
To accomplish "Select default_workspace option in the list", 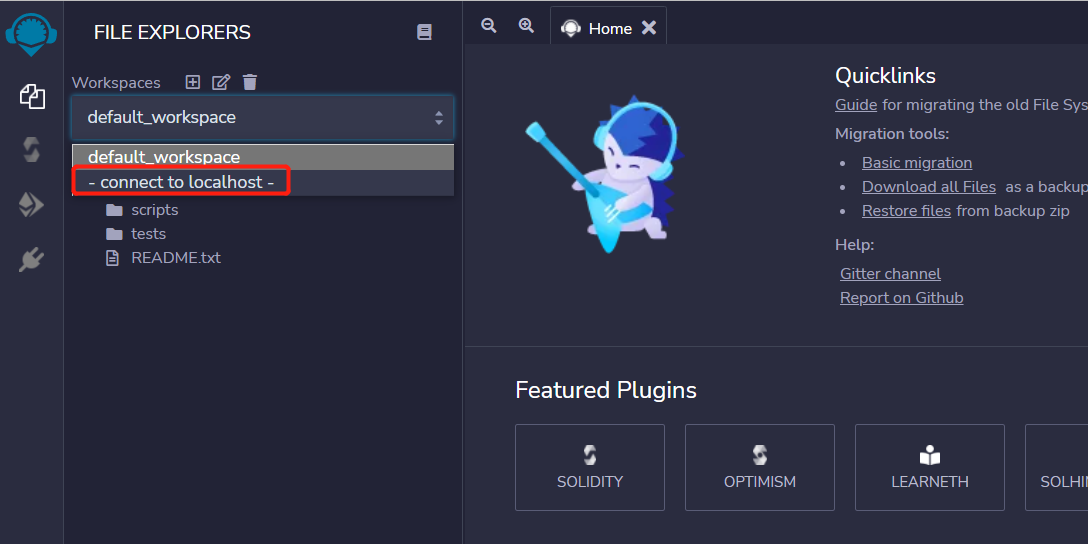I will 263,158.
